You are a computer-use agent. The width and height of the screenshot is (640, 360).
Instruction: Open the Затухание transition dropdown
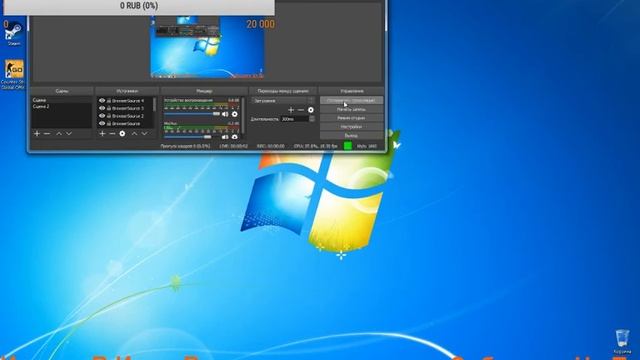[283, 100]
